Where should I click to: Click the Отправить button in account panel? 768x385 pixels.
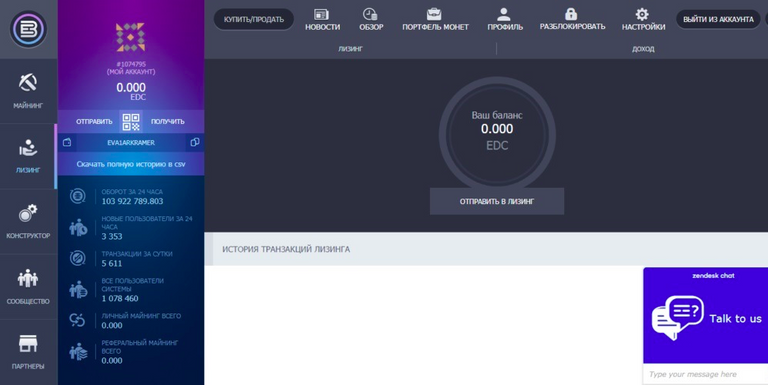click(94, 121)
